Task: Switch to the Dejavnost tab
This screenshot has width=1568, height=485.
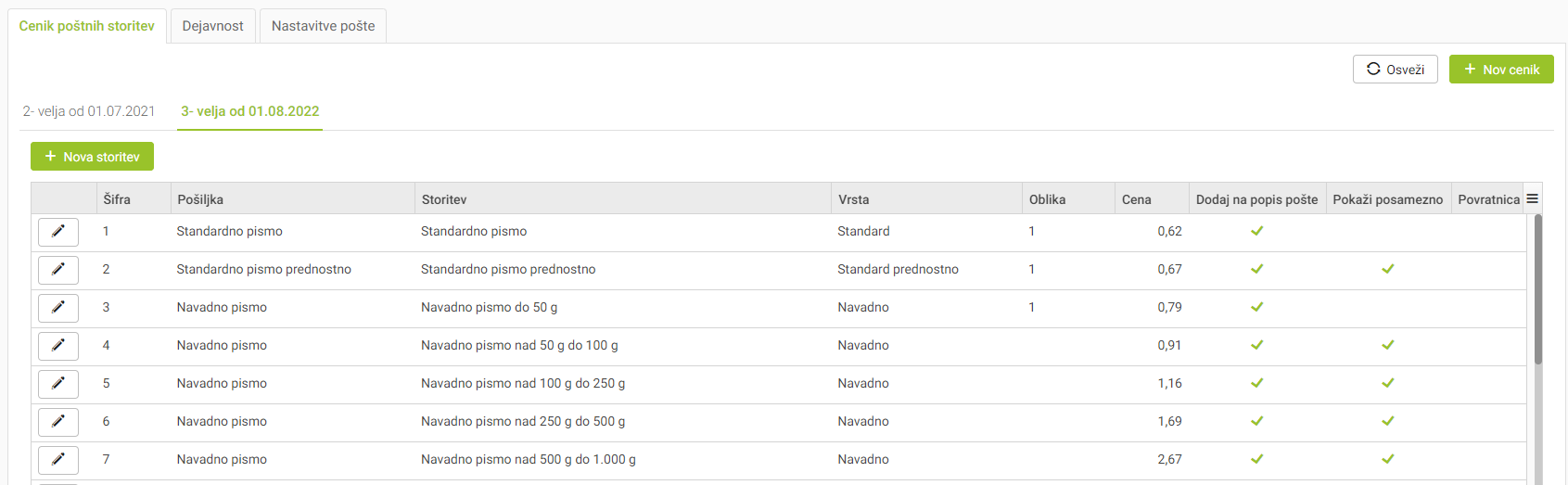Action: coord(212,26)
